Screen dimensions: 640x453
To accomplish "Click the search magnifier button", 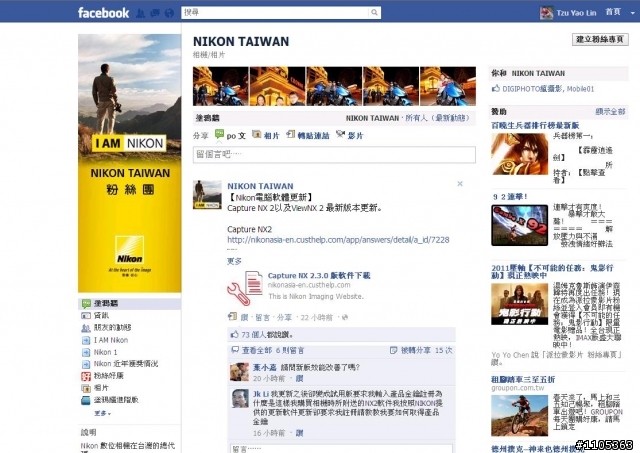I will (374, 13).
